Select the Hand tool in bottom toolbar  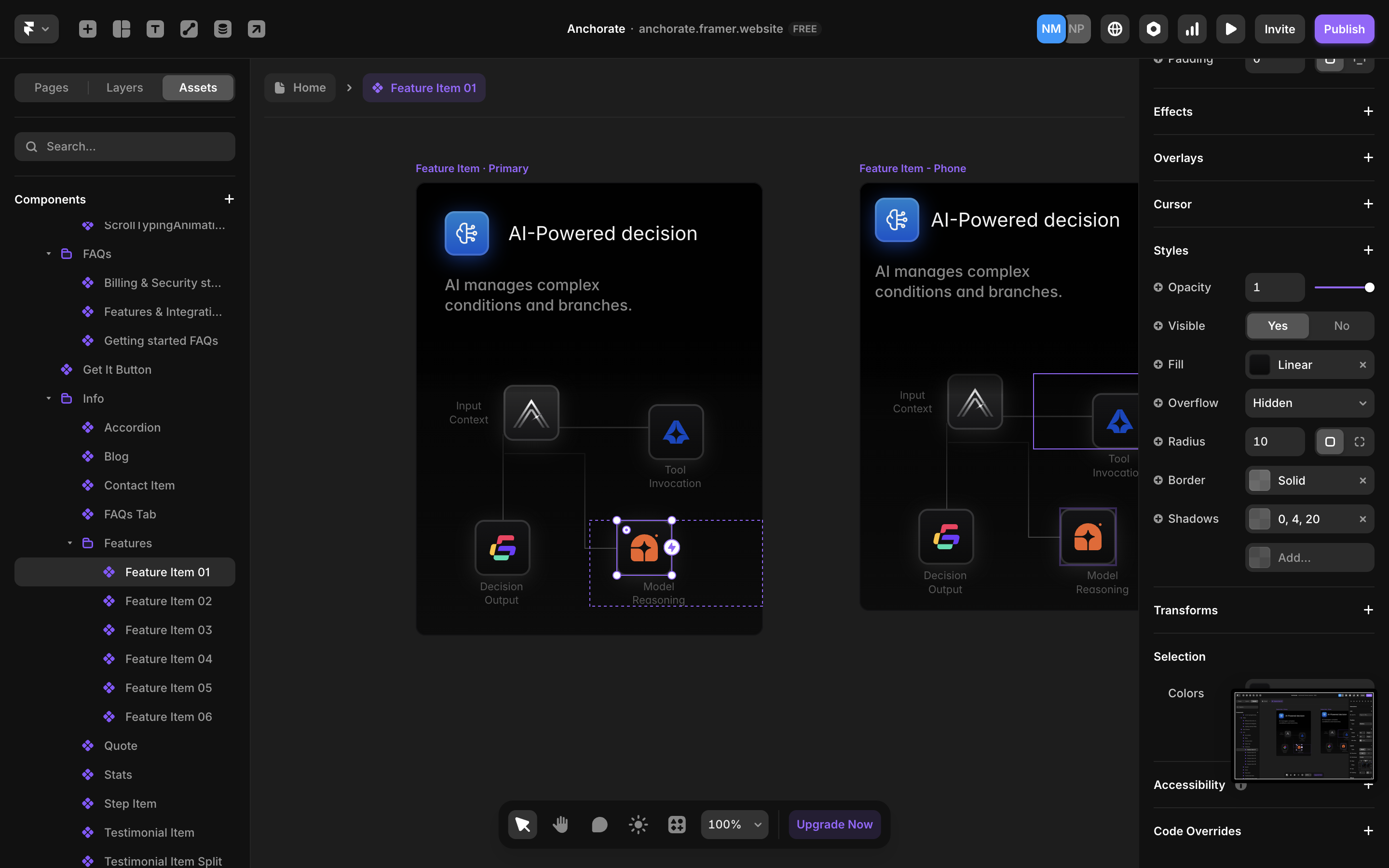pos(560,825)
